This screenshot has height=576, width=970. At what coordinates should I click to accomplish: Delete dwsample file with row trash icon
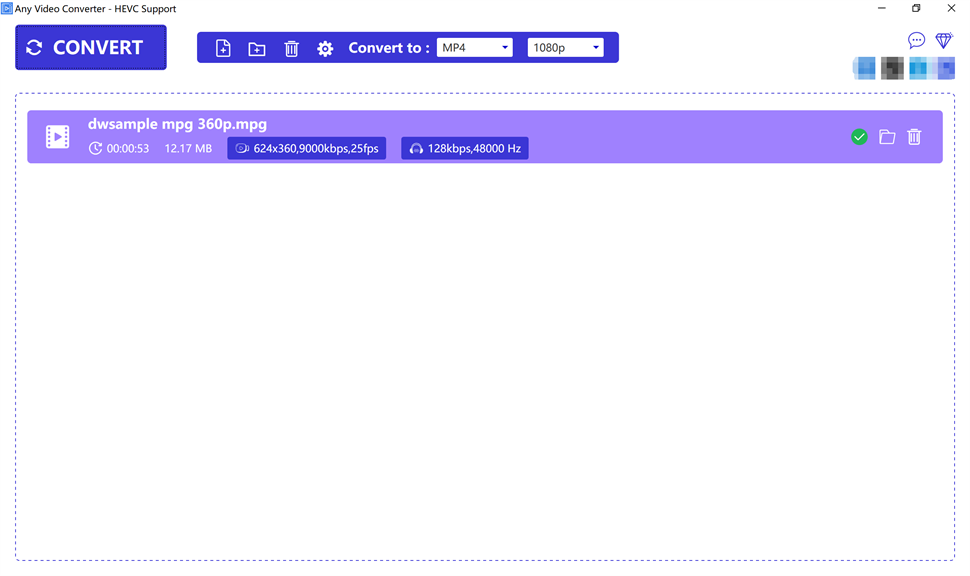tap(914, 137)
